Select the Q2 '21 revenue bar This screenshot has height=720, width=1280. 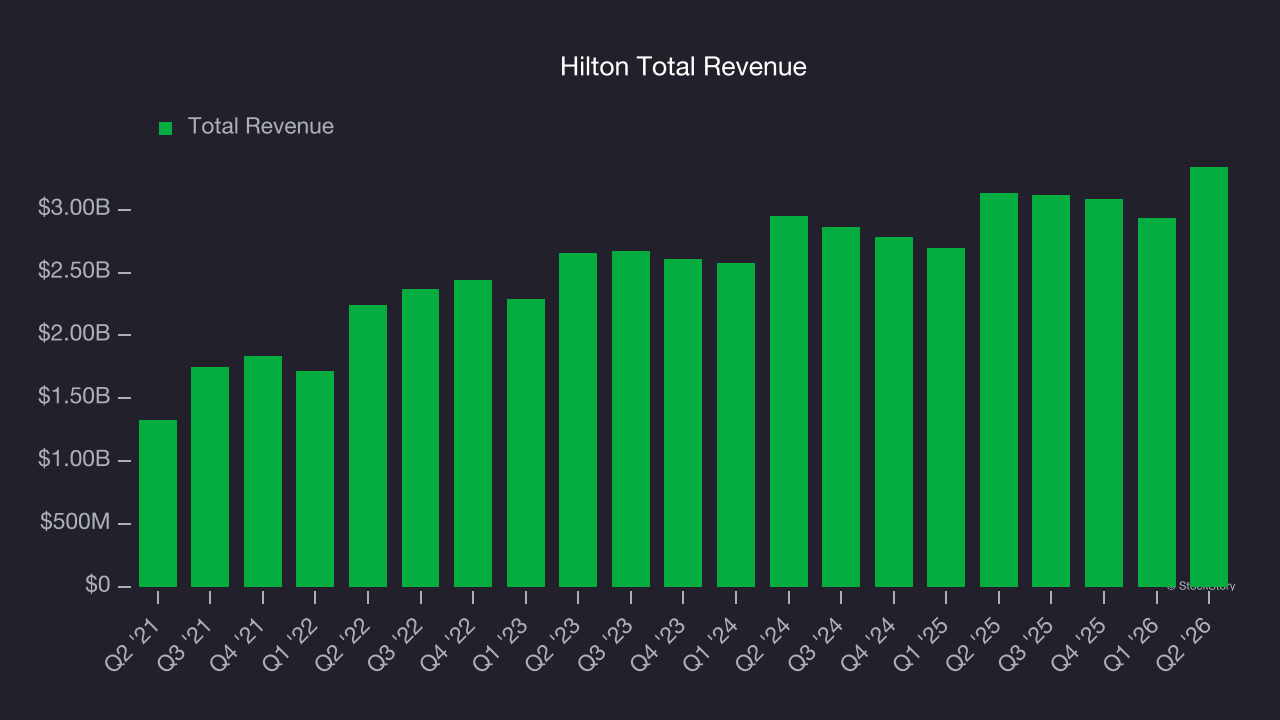tap(158, 503)
